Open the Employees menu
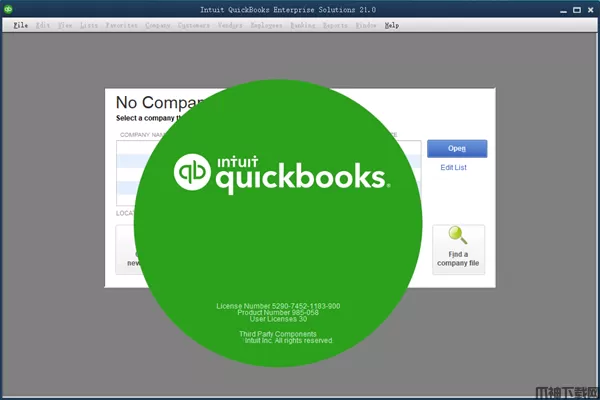 (266, 25)
